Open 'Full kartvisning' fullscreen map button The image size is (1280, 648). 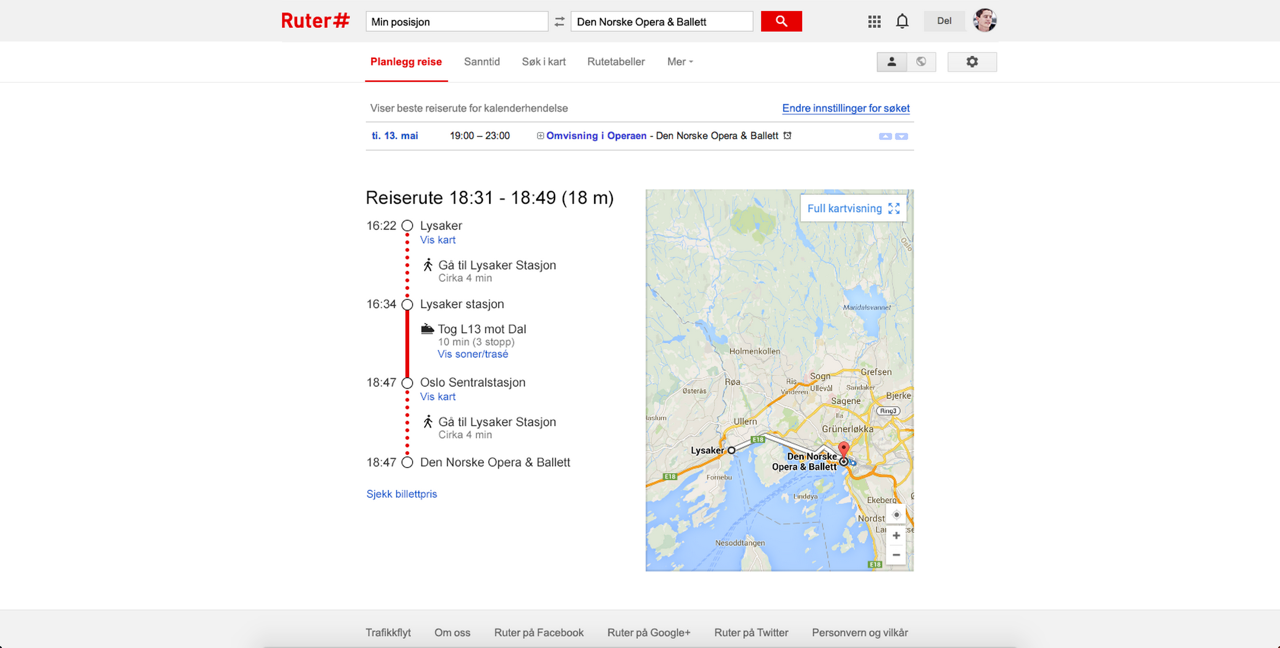click(854, 208)
